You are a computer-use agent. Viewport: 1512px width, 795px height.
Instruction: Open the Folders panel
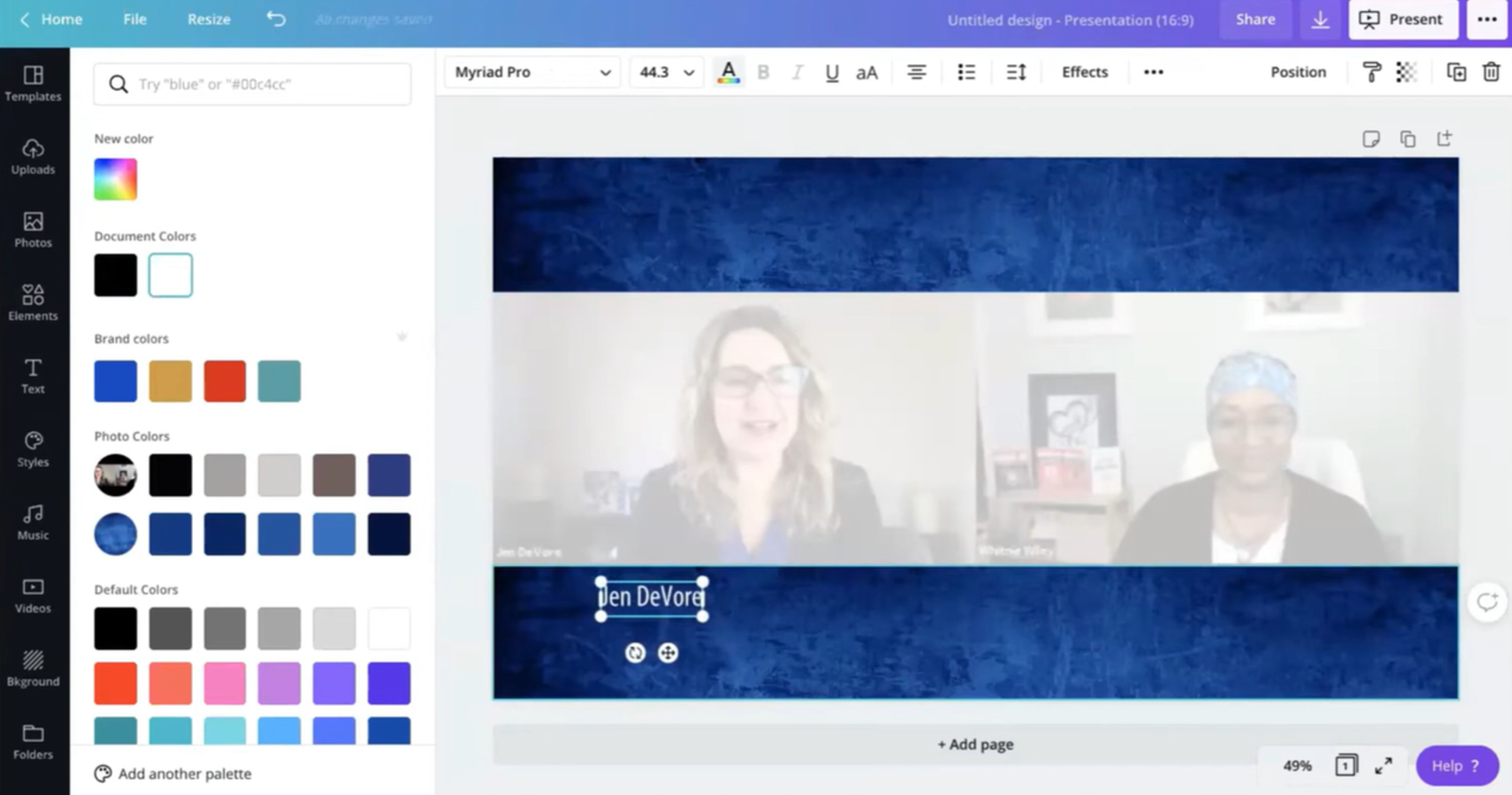[33, 741]
